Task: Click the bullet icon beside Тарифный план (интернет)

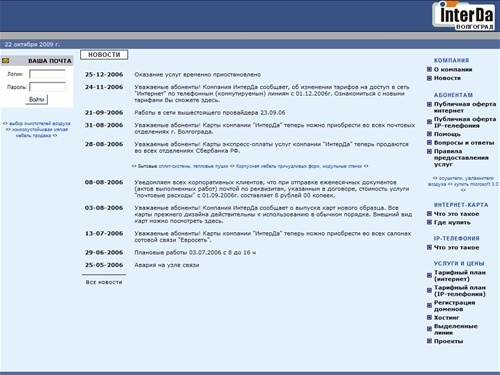Action: tap(429, 275)
